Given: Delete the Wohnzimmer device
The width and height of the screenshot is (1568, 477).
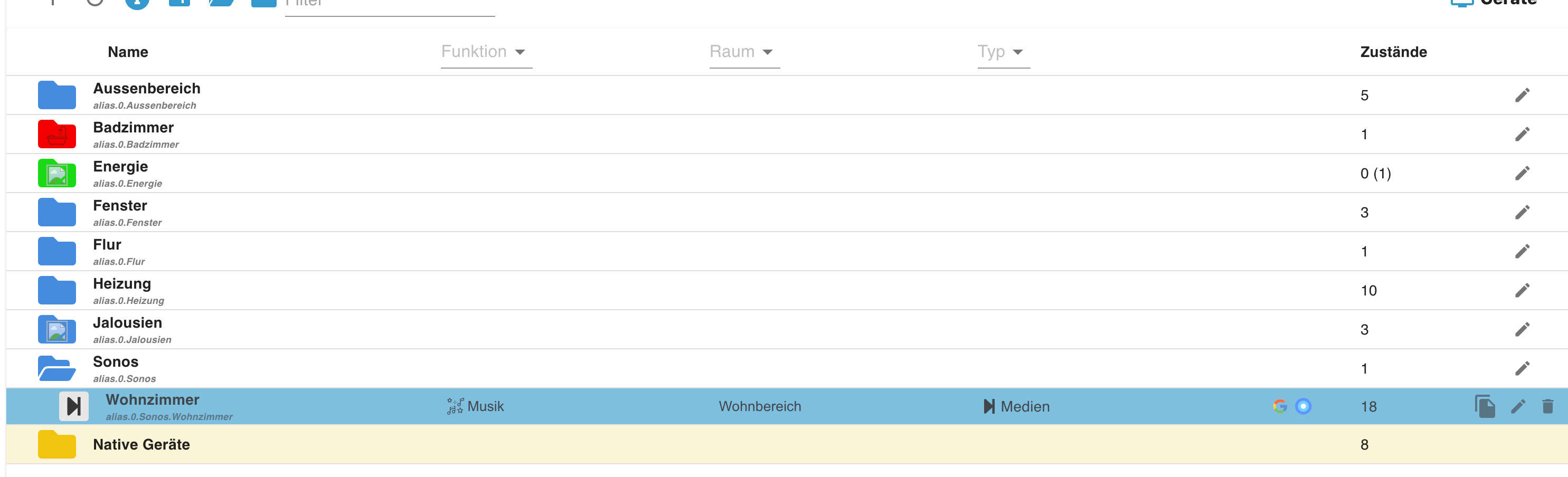Looking at the screenshot, I should pos(1547,406).
